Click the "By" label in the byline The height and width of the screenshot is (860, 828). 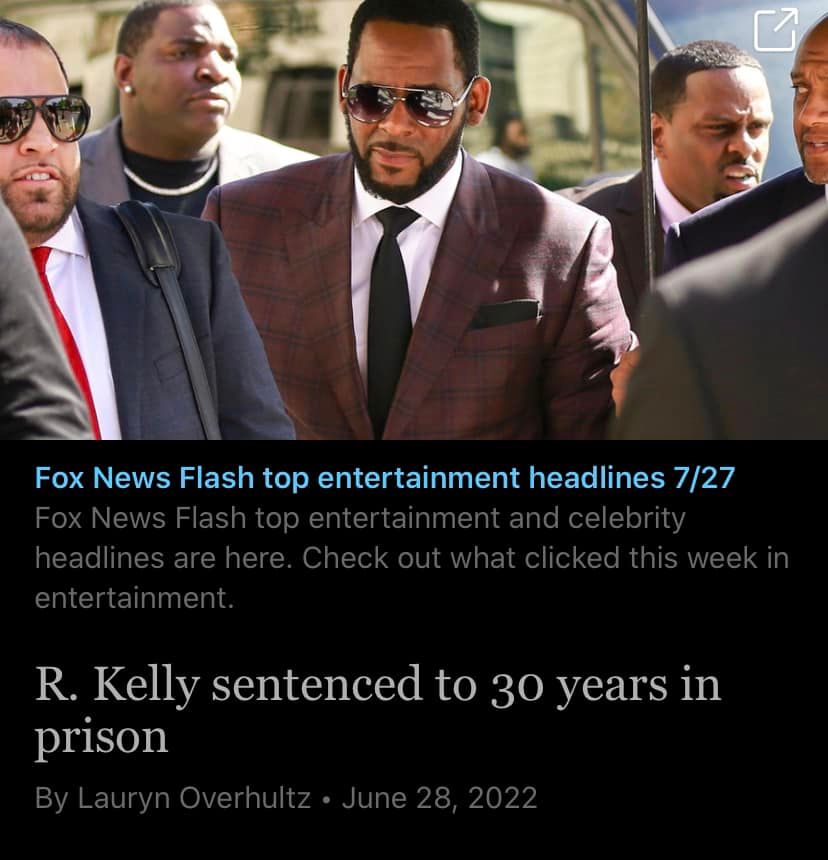click(52, 798)
